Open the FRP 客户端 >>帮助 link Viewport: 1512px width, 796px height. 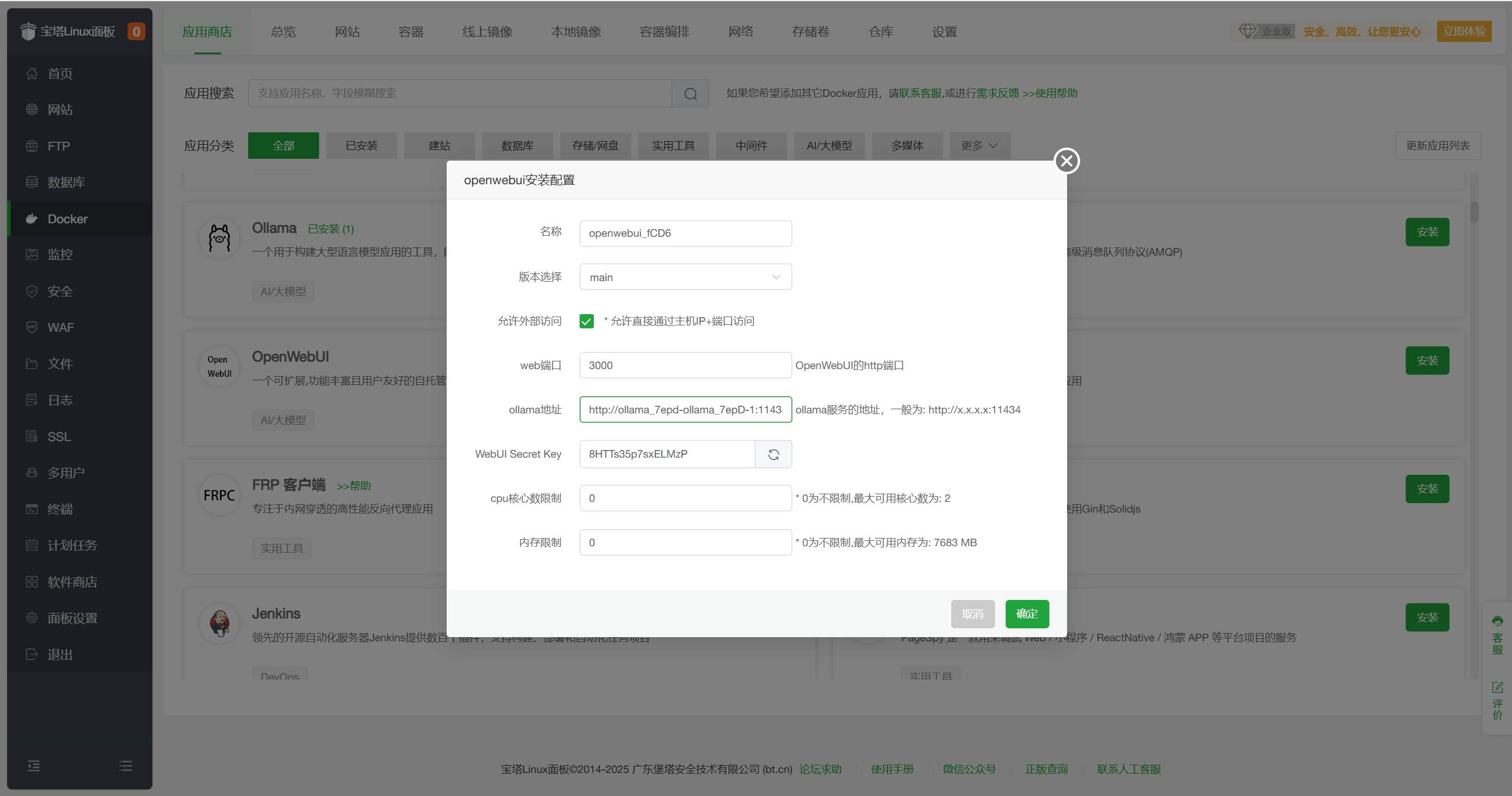tap(353, 486)
